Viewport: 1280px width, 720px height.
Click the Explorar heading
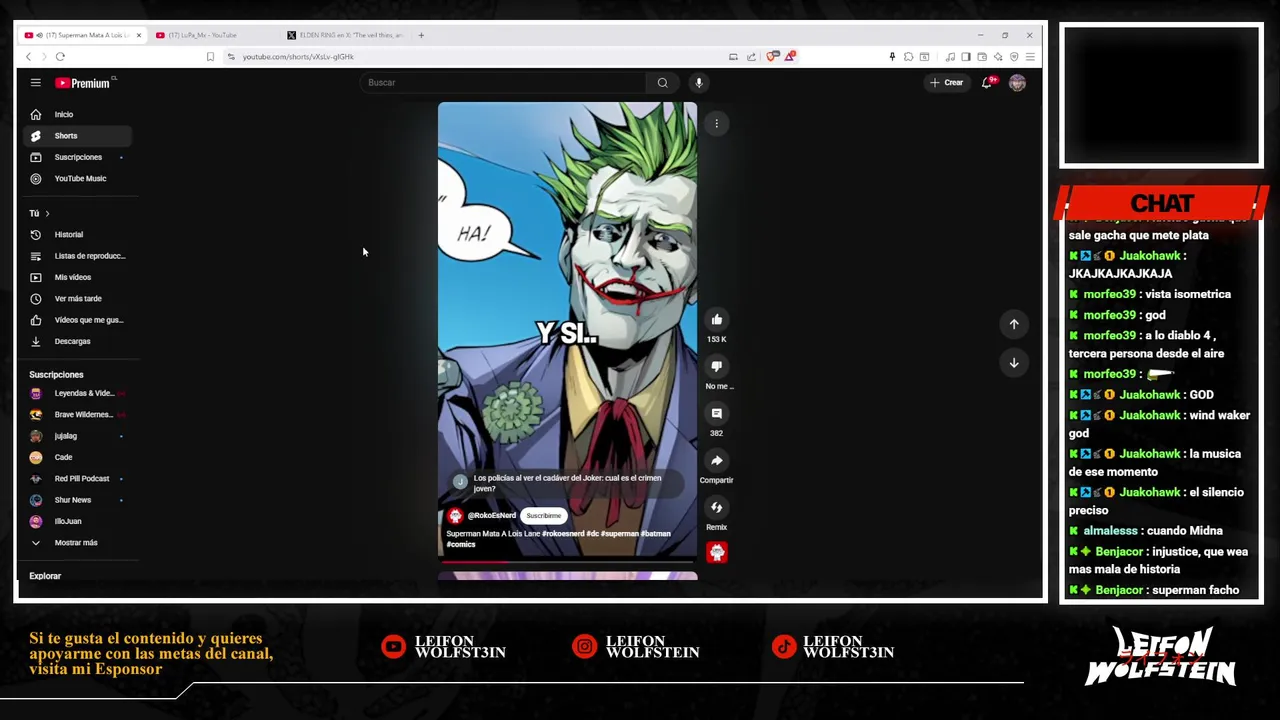[45, 576]
